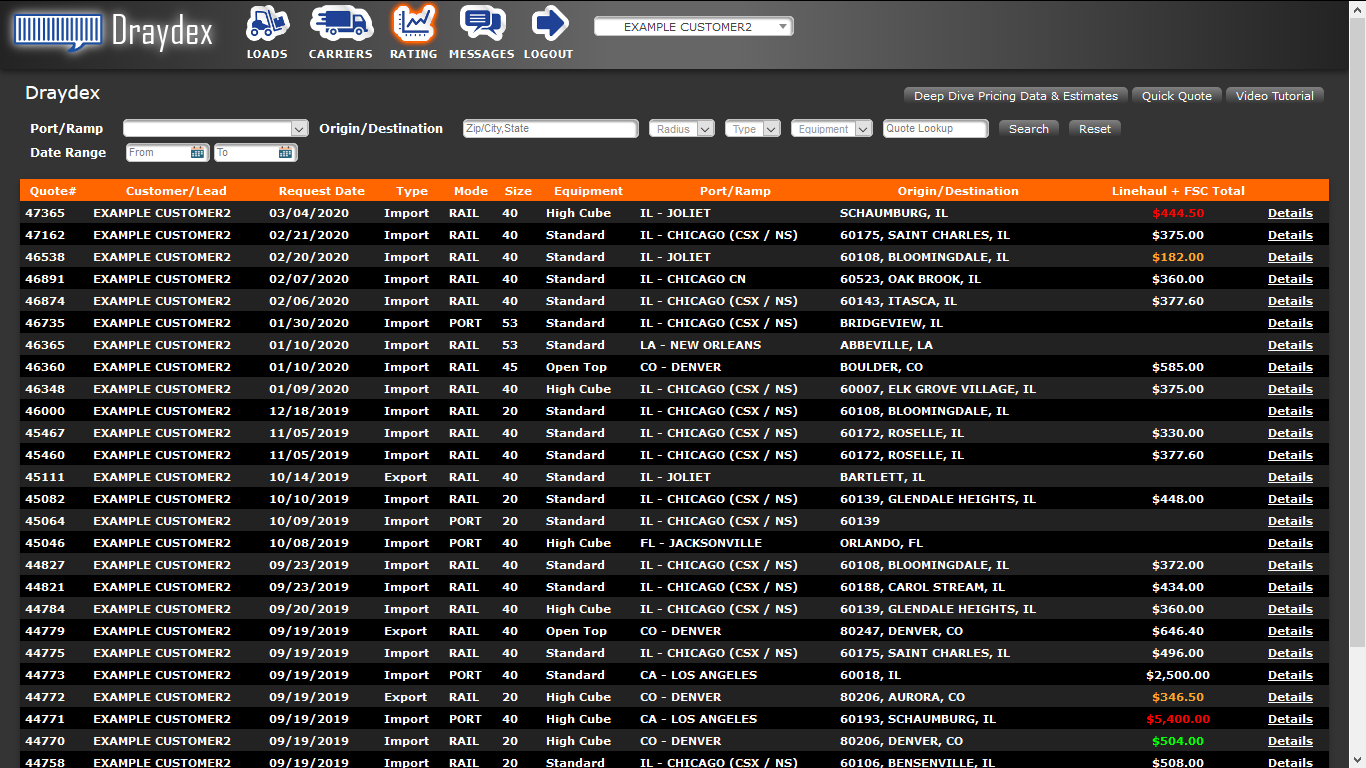
Task: Click request date 10/14/2019
Action: pos(309,477)
